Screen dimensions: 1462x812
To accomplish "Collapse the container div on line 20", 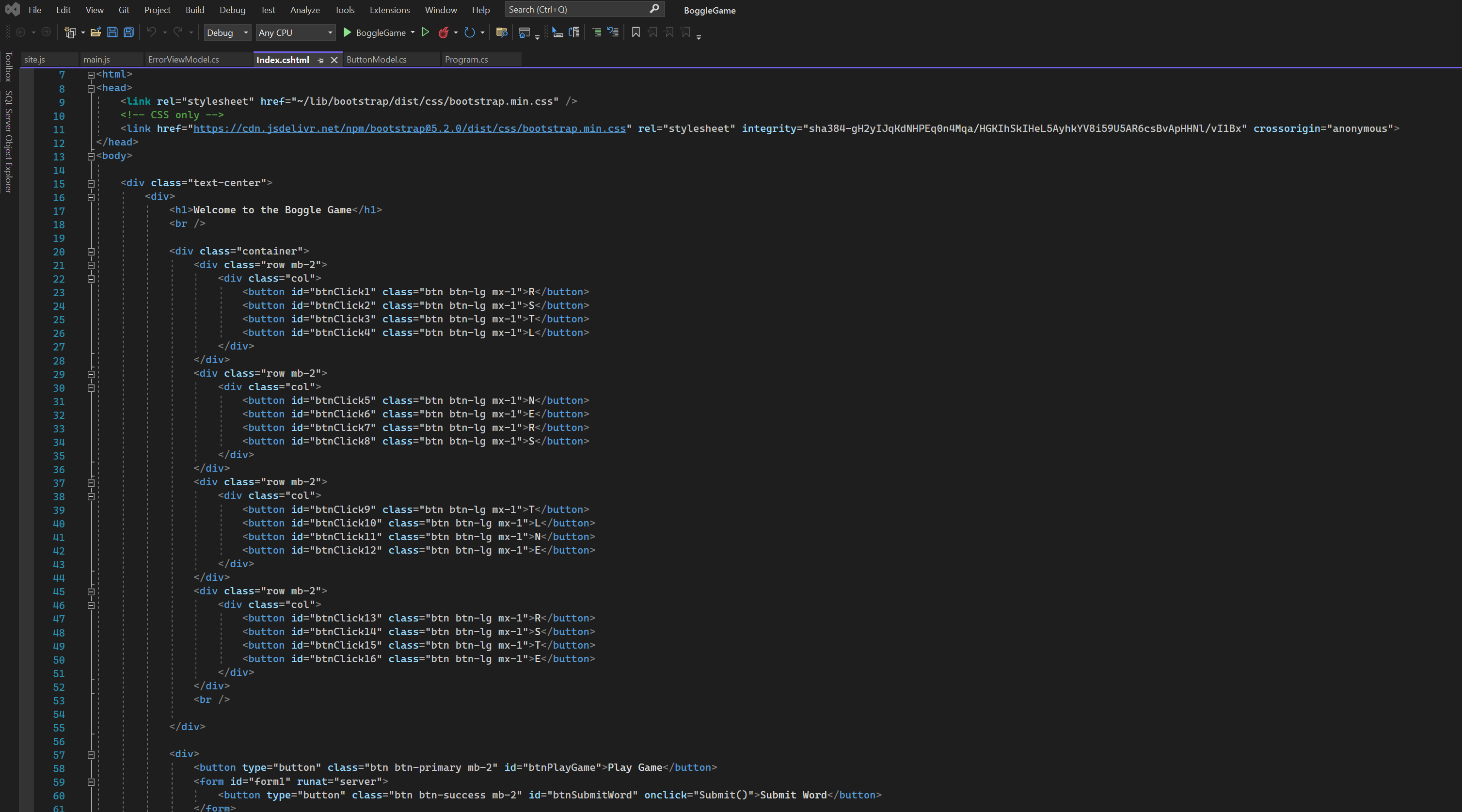I will (91, 252).
